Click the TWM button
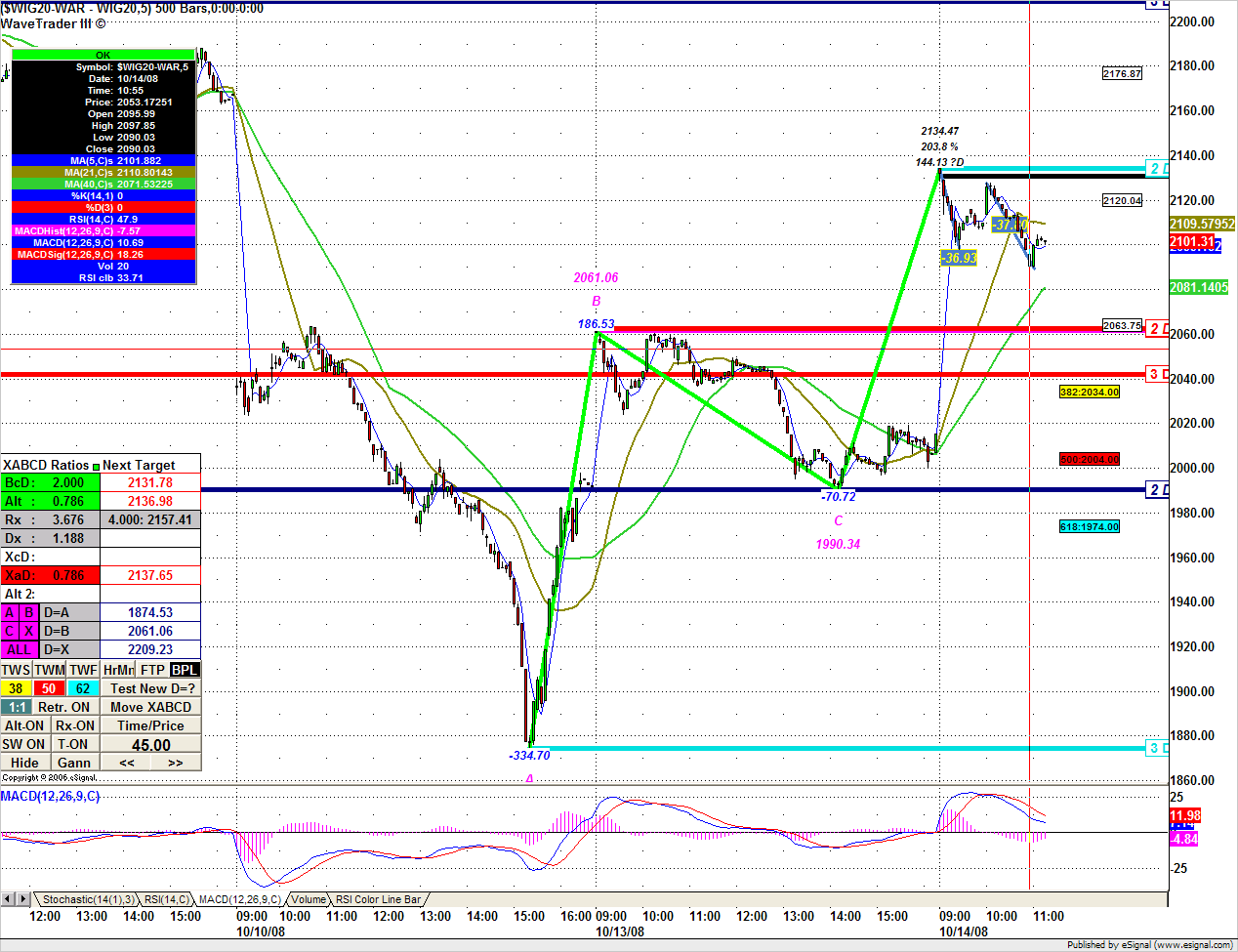The image size is (1238, 952). click(50, 670)
